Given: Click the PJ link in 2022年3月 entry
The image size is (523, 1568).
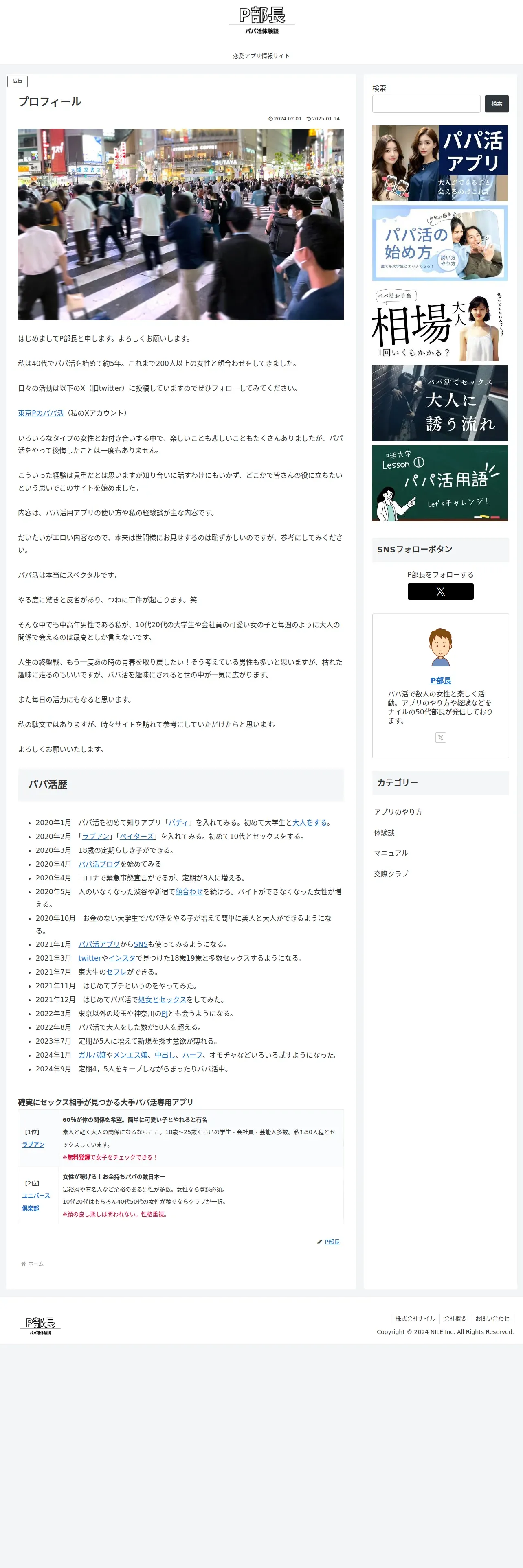Looking at the screenshot, I should click(165, 1014).
